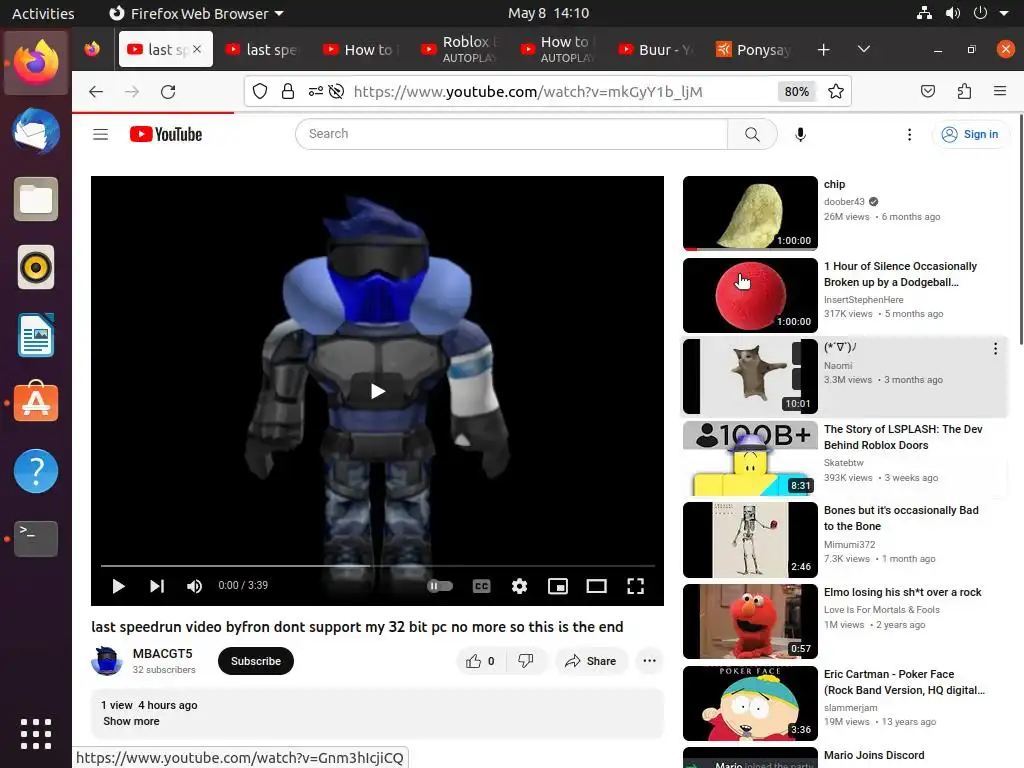Mute the video player volume
This screenshot has width=1024, height=768.
coord(194,586)
